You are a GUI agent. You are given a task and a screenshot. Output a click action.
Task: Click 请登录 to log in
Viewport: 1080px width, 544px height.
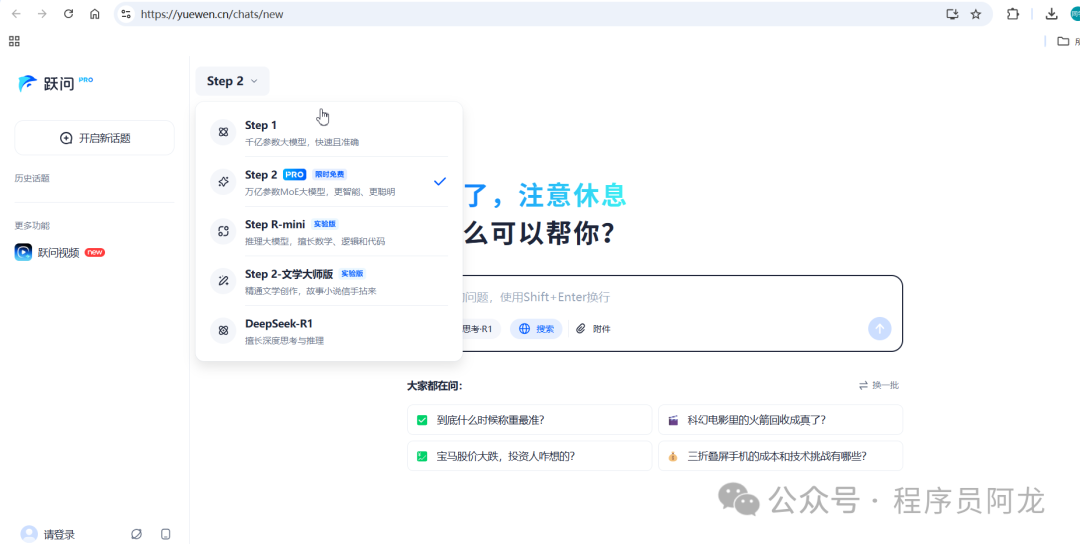pyautogui.click(x=59, y=534)
